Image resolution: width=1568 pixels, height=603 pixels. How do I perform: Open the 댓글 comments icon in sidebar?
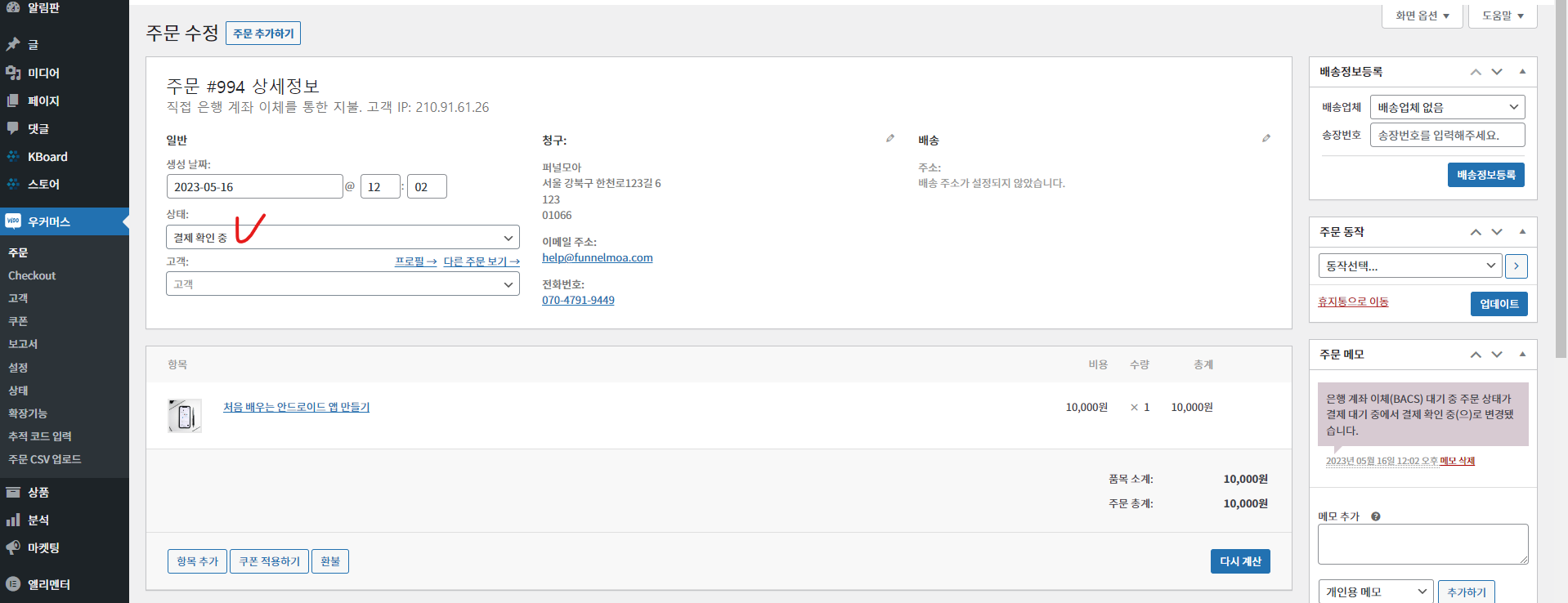(13, 128)
